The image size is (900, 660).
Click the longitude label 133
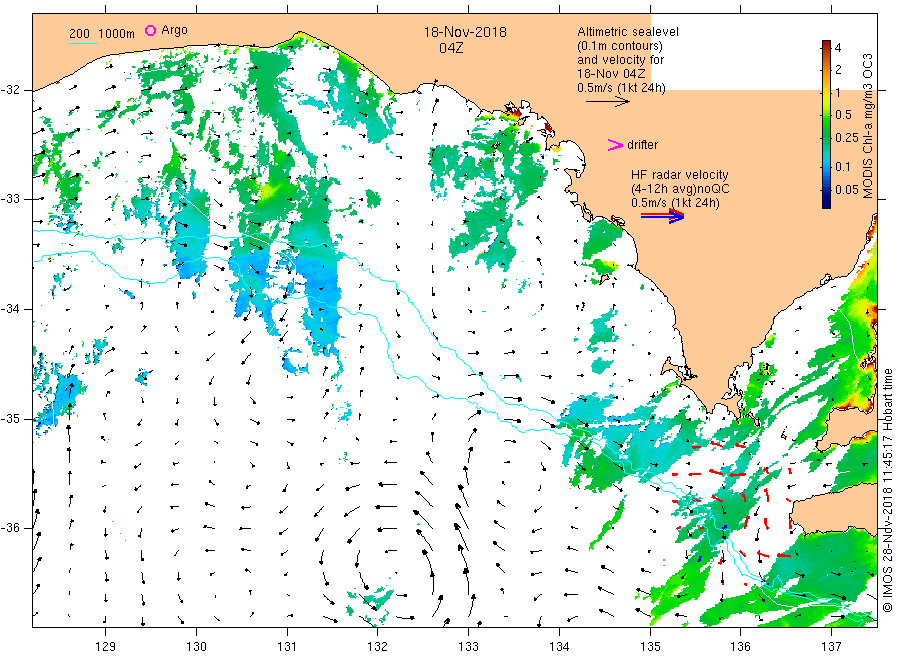pyautogui.click(x=468, y=647)
